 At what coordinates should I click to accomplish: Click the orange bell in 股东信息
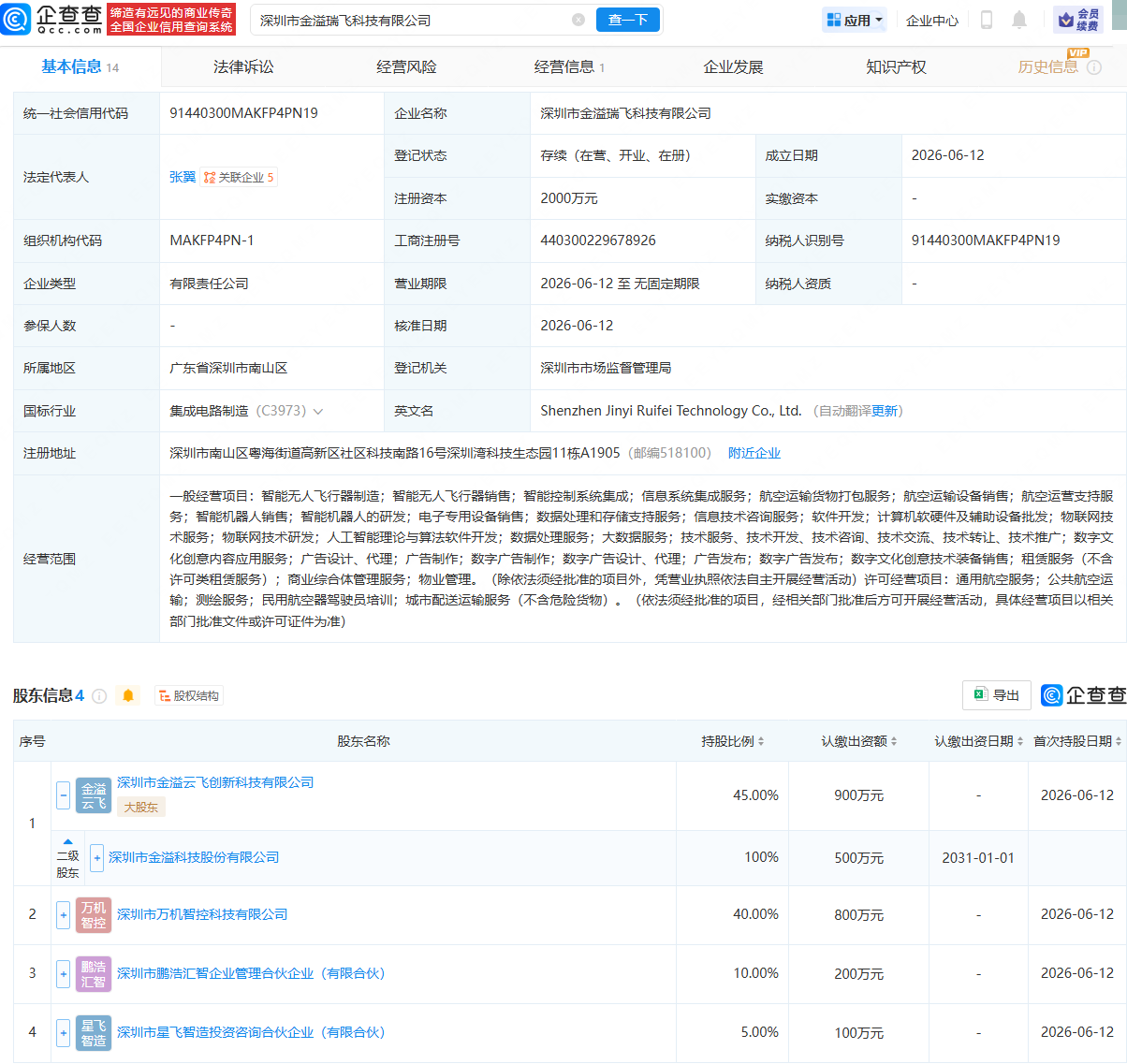[128, 695]
